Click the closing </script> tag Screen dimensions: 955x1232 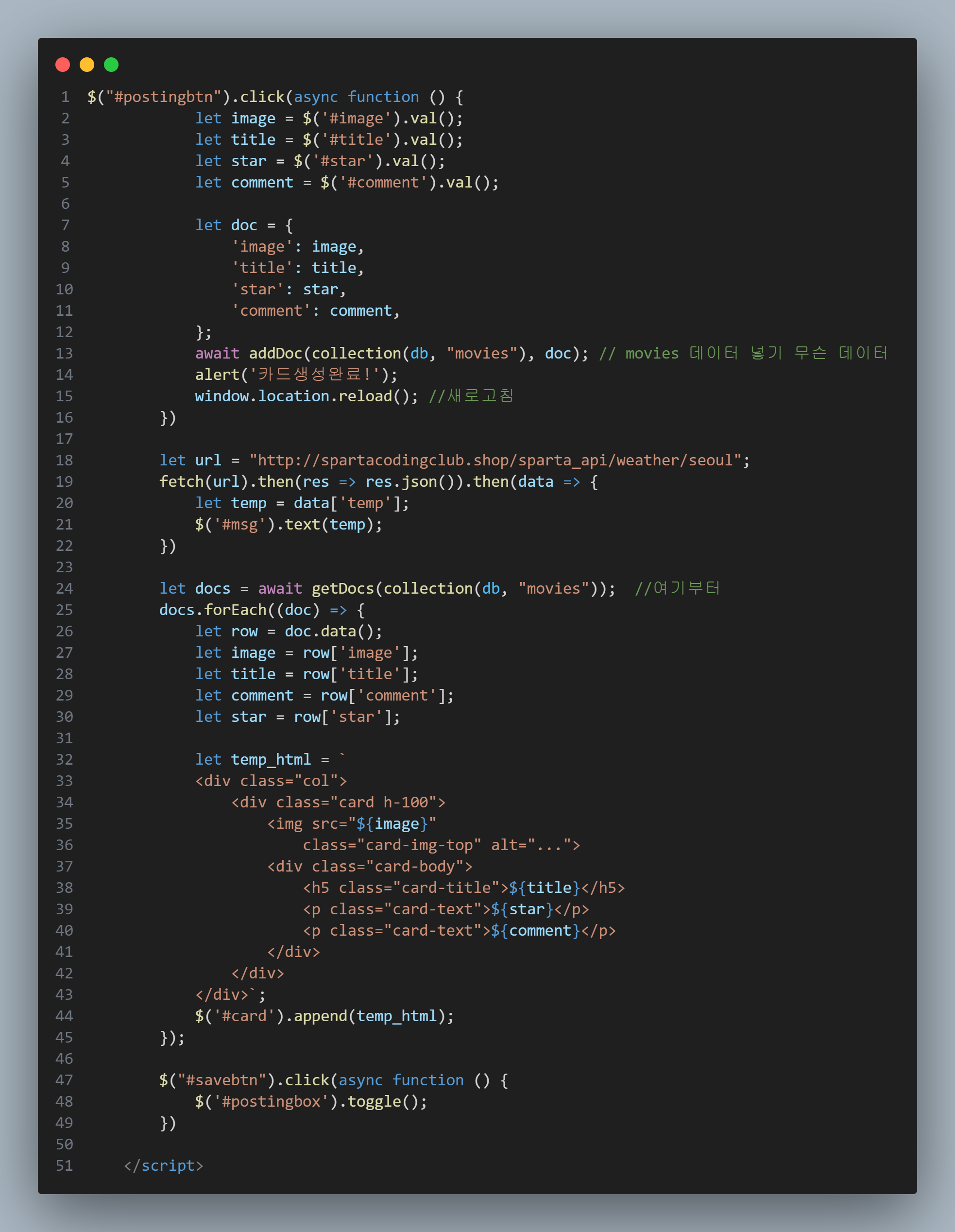[x=164, y=1166]
